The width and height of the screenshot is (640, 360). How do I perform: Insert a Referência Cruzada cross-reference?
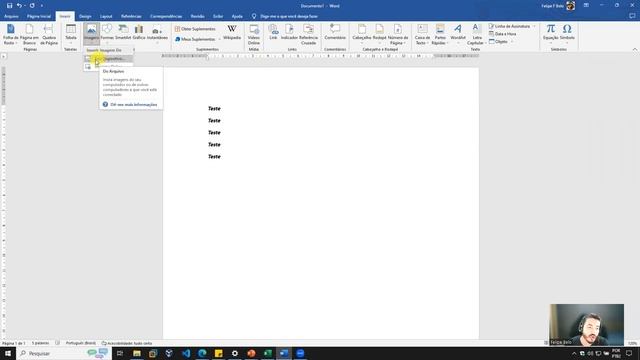pyautogui.click(x=309, y=34)
